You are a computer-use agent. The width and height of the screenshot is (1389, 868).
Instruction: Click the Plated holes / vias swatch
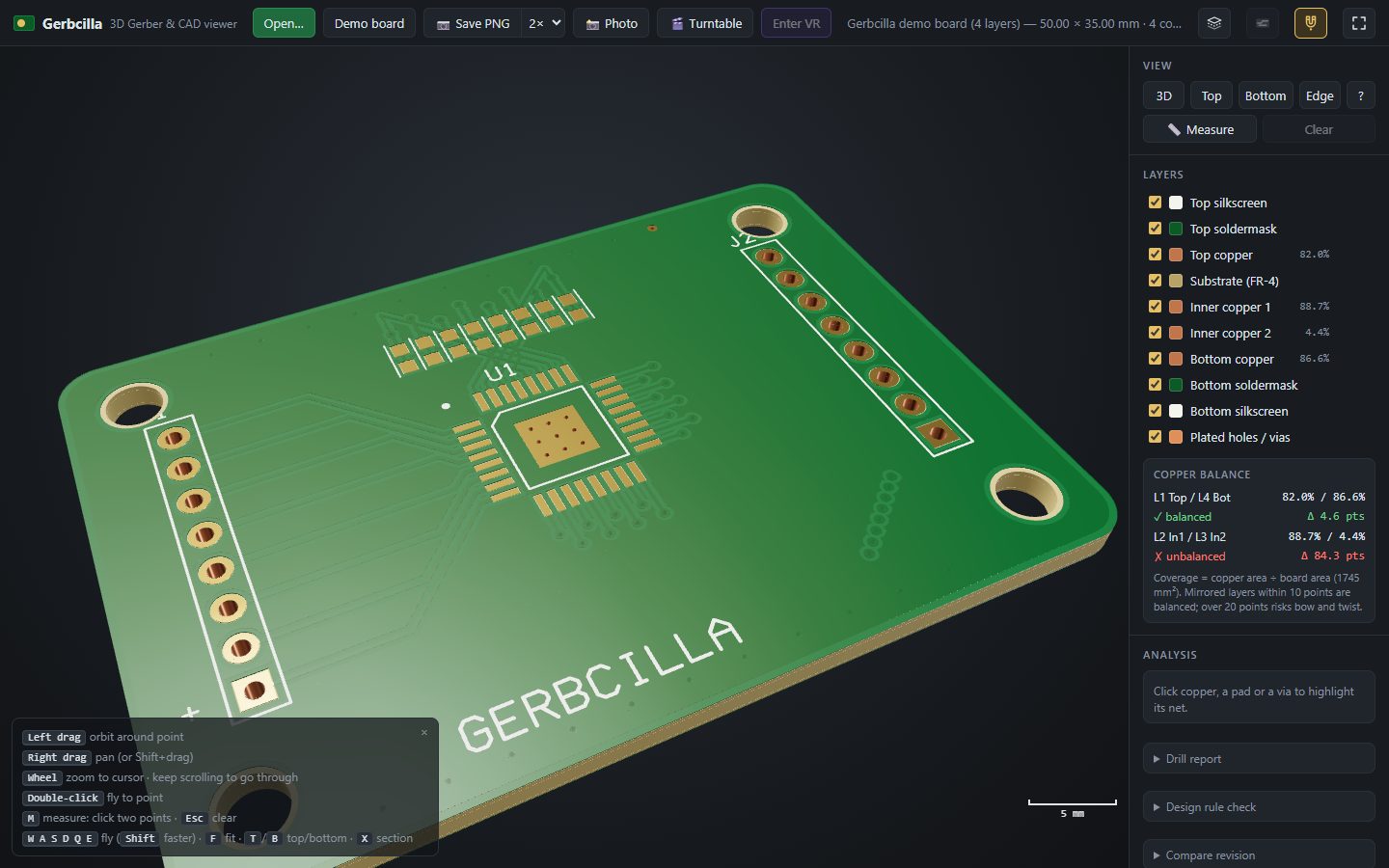[x=1176, y=437]
